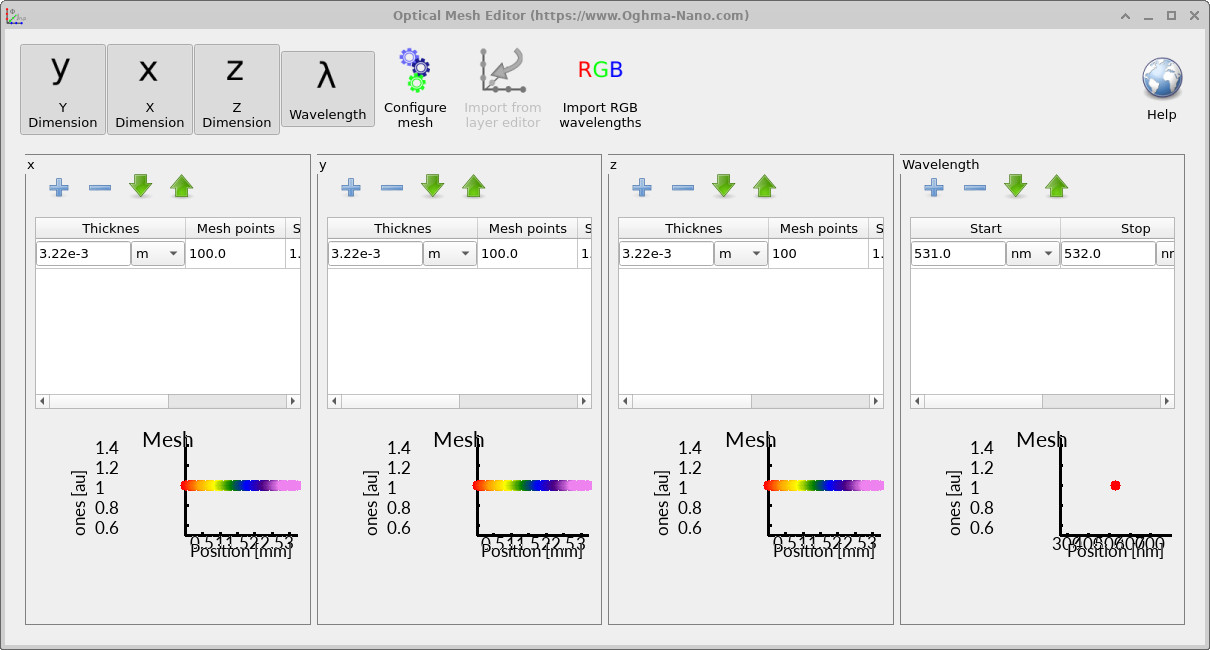Switch to the Wavelength section
Image resolution: width=1210 pixels, height=650 pixels.
(328, 89)
